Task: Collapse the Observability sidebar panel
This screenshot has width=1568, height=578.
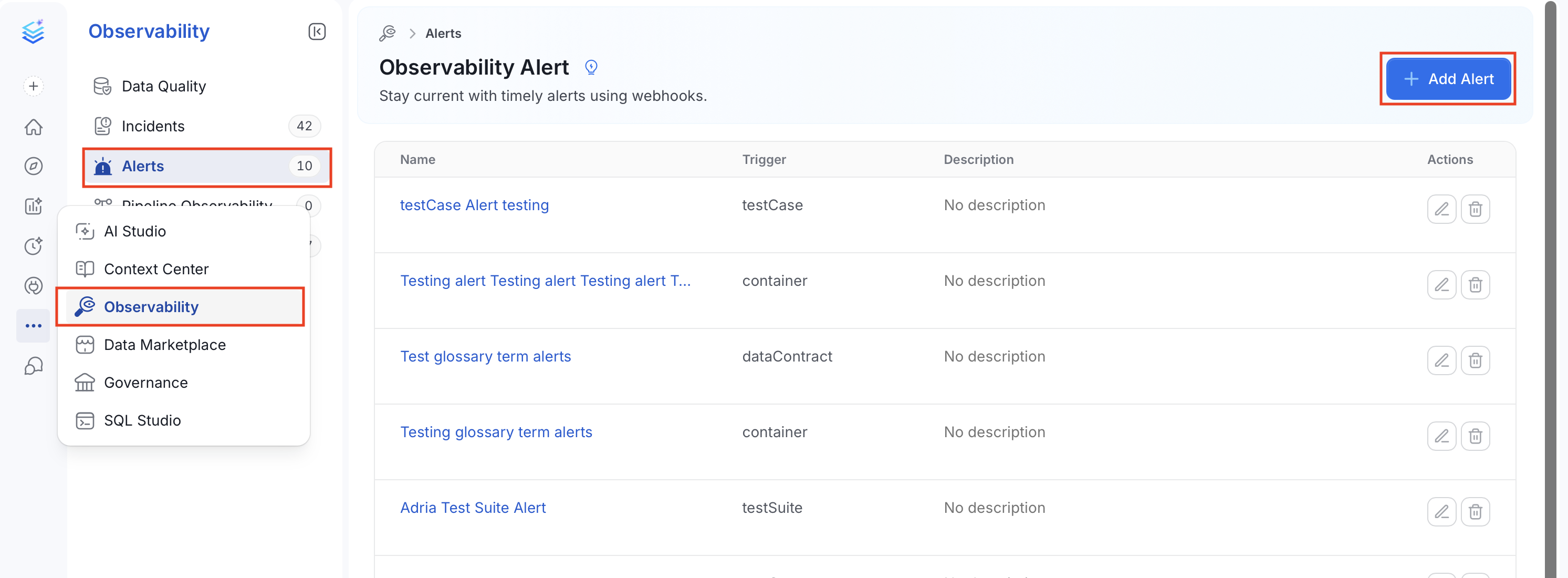Action: pyautogui.click(x=317, y=32)
